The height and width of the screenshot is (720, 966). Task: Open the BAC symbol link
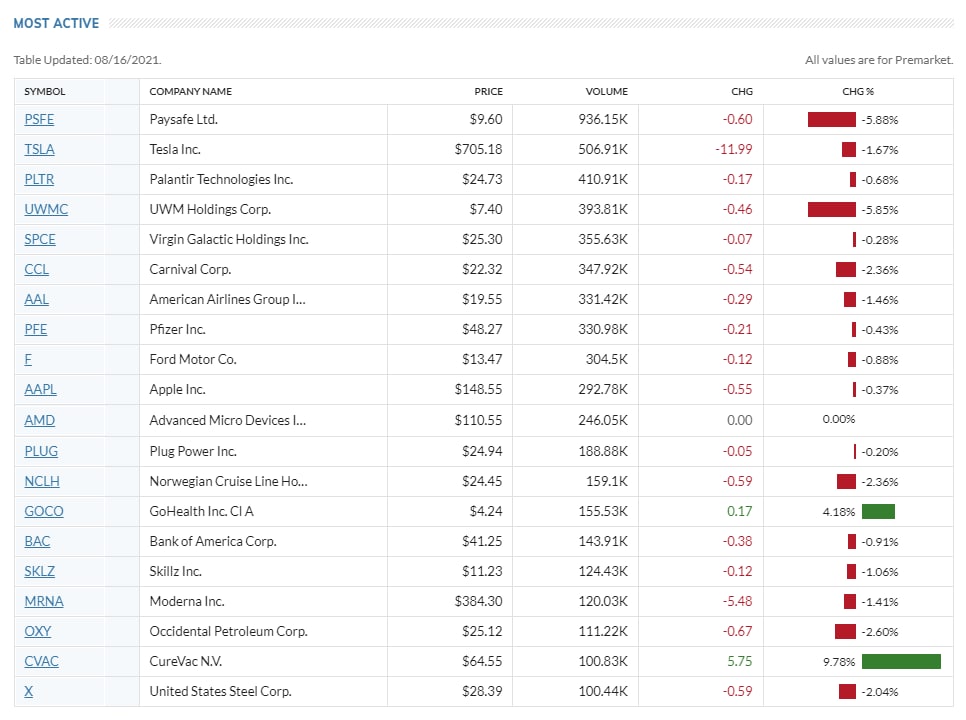pos(37,541)
